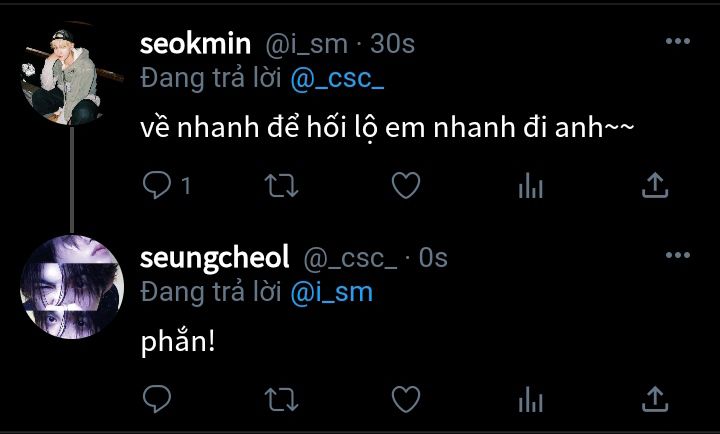Like seungcheol's "phắn!" tweet
Screen dimensions: 720x434
404,400
